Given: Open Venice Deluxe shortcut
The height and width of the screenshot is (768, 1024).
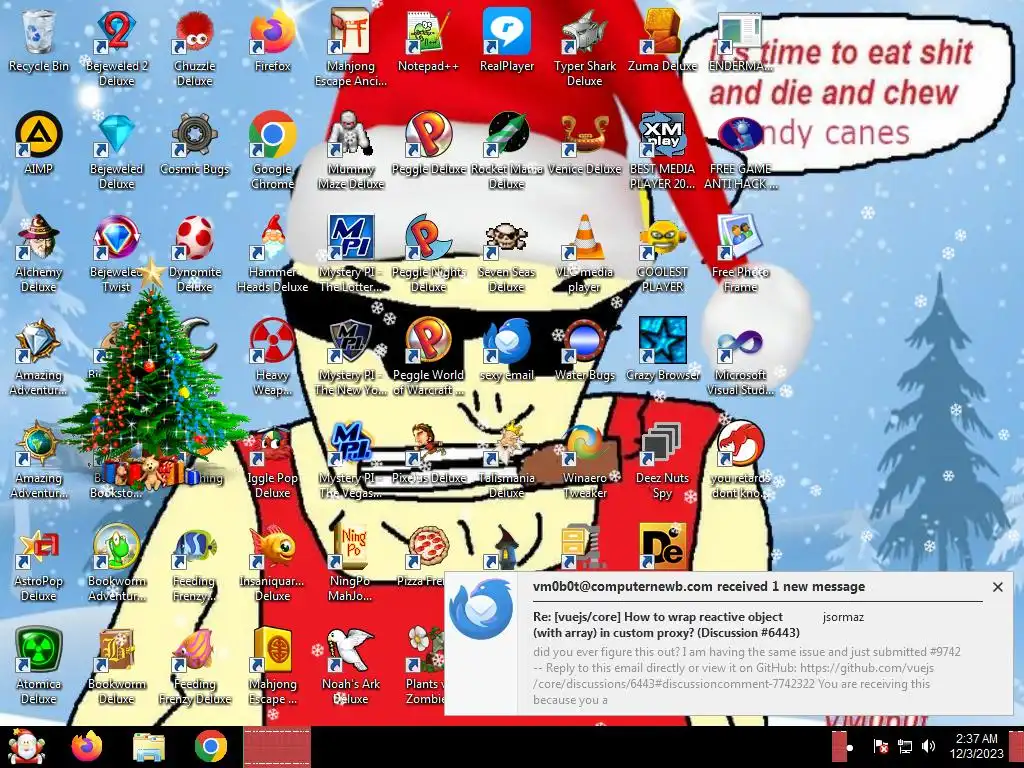Looking at the screenshot, I should (584, 144).
